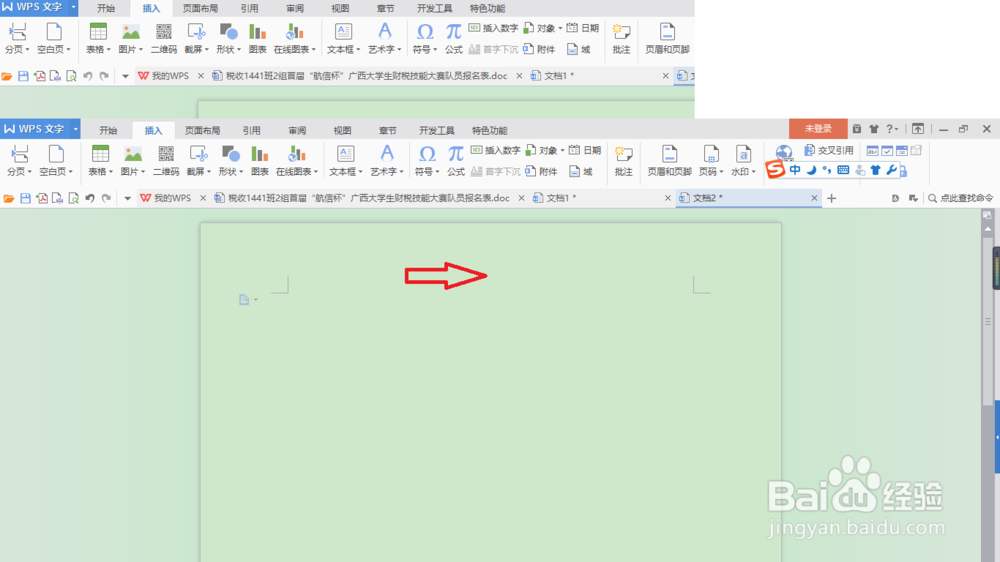Add watermark in front window
The image size is (1000, 562).
coord(743,160)
